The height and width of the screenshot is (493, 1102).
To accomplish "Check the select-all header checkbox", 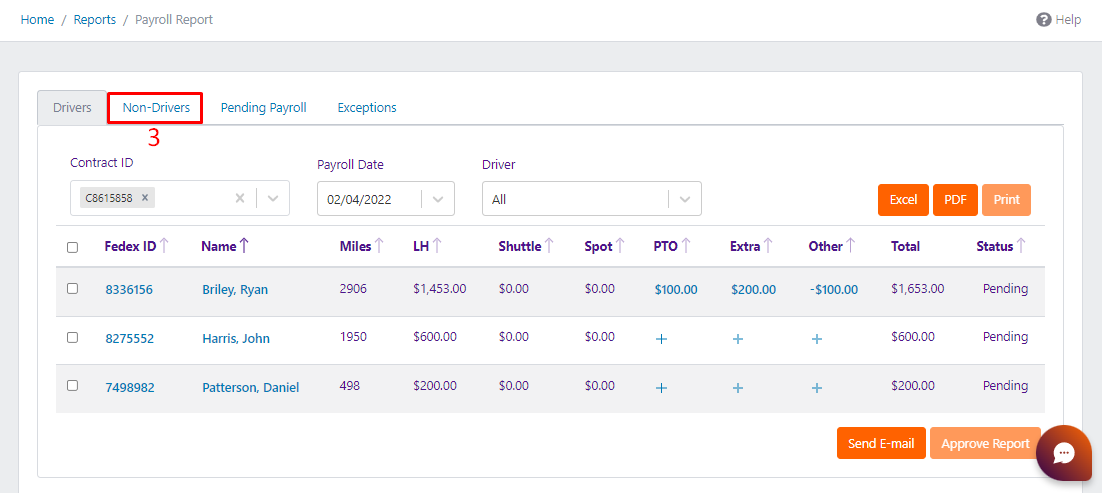I will click(72, 248).
